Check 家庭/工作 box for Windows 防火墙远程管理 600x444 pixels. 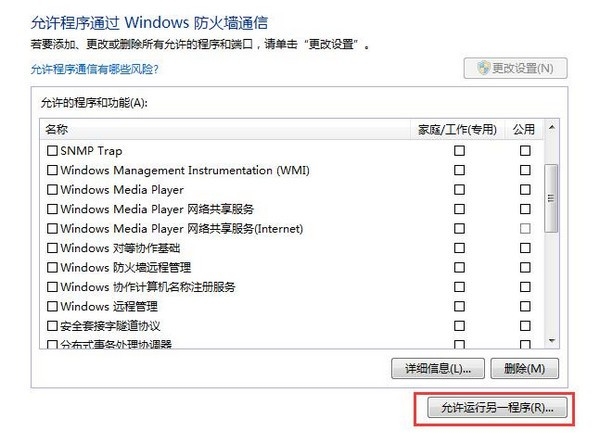coord(460,267)
